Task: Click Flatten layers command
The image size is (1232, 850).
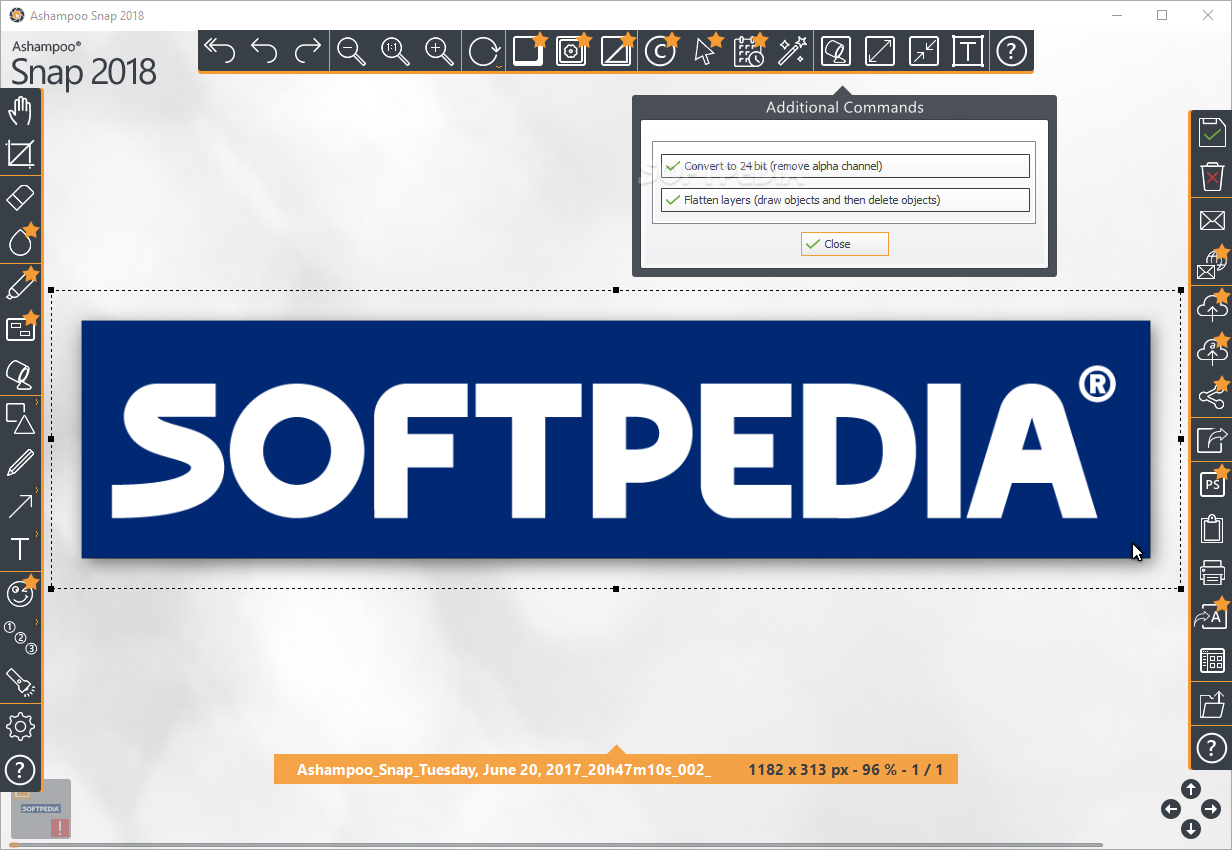Action: point(844,200)
